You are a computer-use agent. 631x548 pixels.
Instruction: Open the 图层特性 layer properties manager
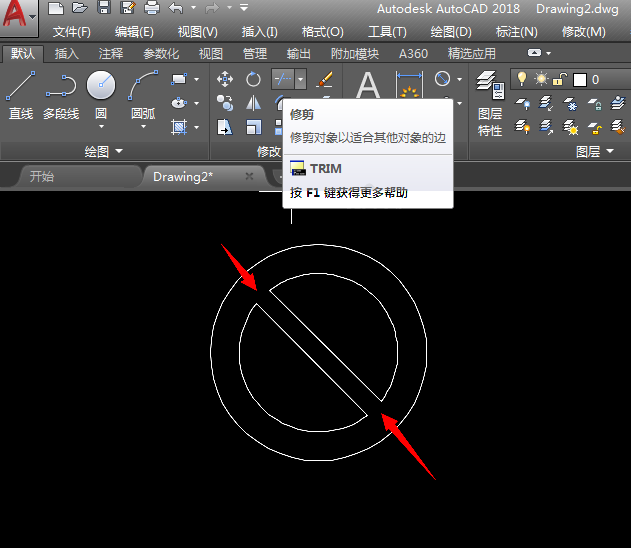pyautogui.click(x=490, y=103)
